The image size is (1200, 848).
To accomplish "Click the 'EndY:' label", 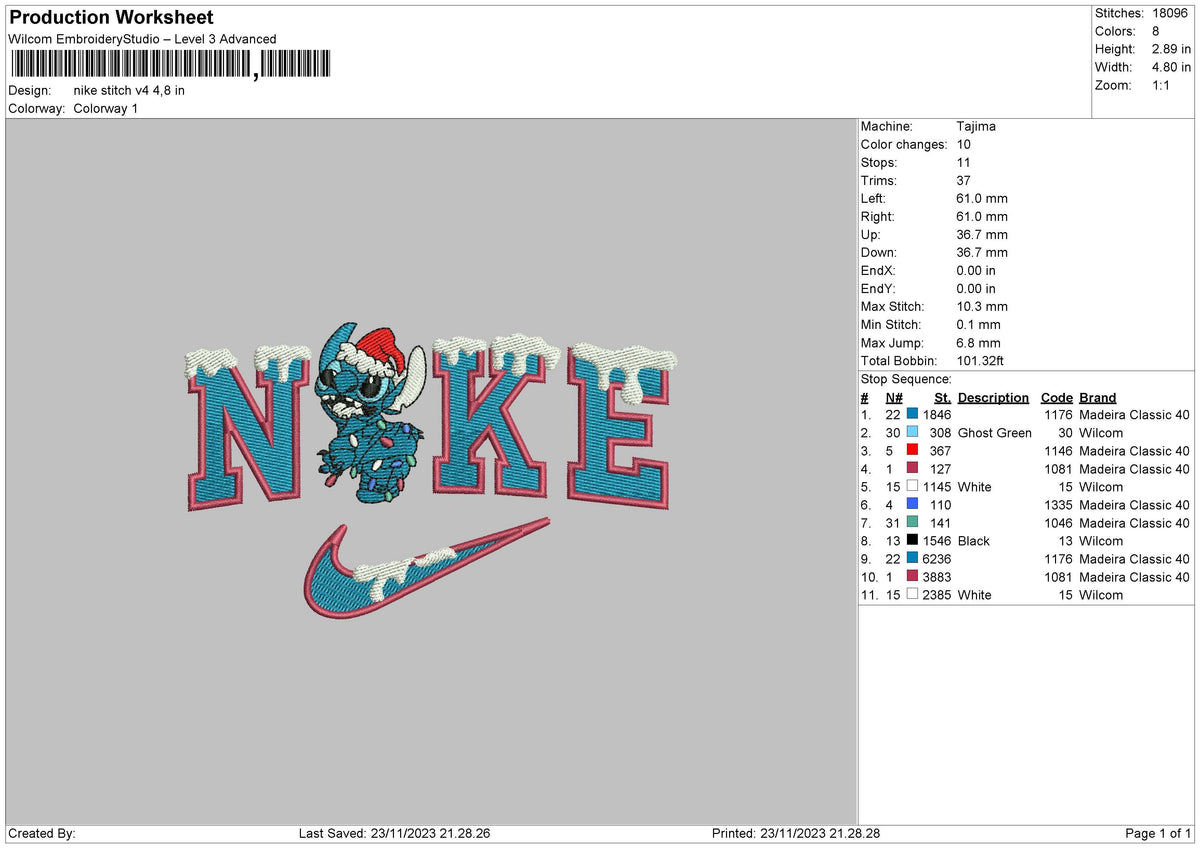I will click(878, 289).
